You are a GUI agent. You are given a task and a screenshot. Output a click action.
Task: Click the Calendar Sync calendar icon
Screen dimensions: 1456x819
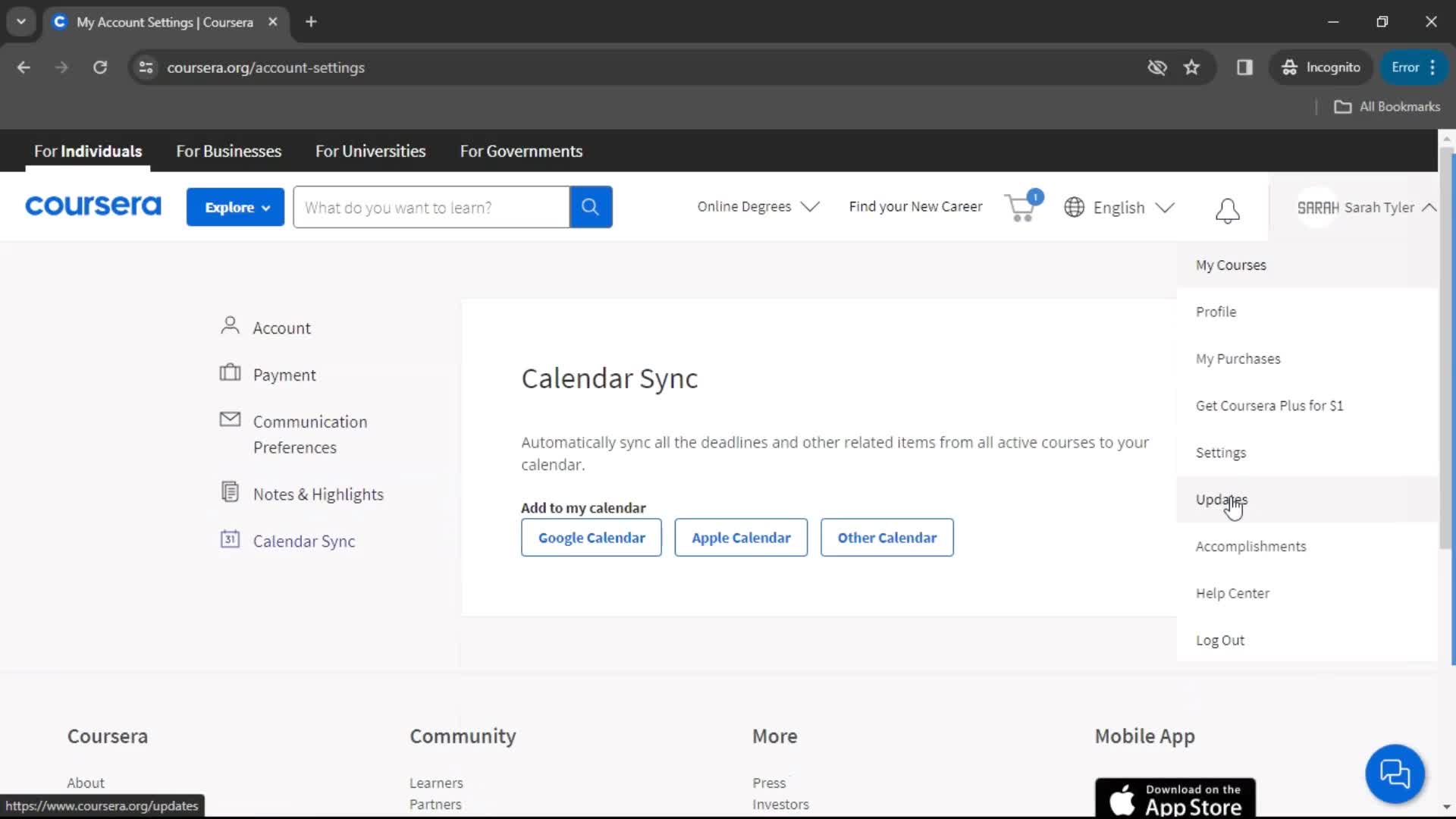[x=230, y=539]
